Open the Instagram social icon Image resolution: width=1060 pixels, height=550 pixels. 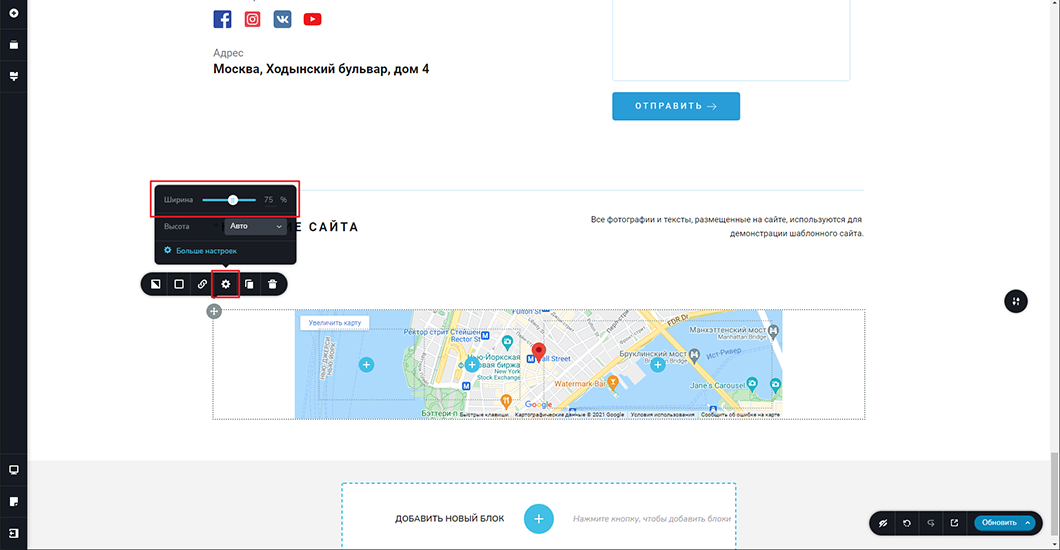tap(252, 19)
